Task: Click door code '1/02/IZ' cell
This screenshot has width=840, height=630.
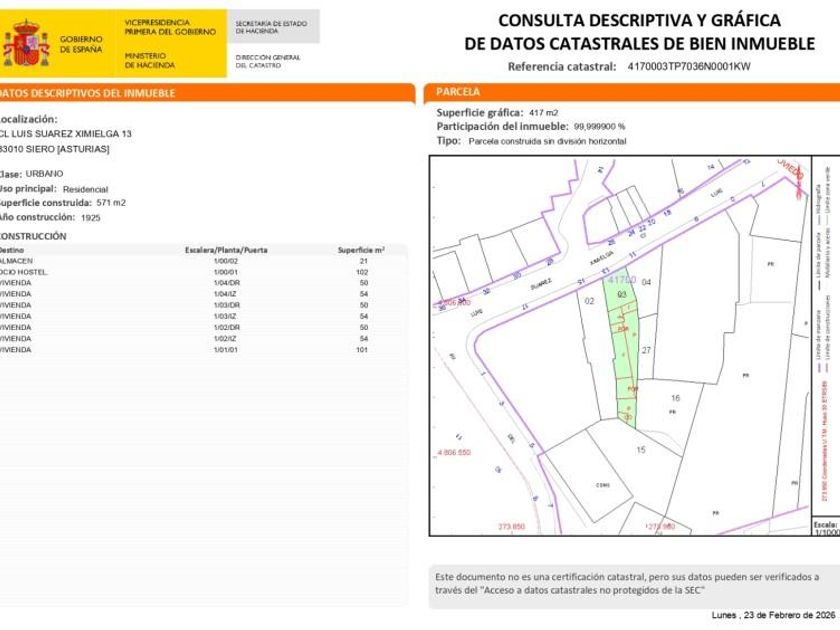Action: [226, 339]
